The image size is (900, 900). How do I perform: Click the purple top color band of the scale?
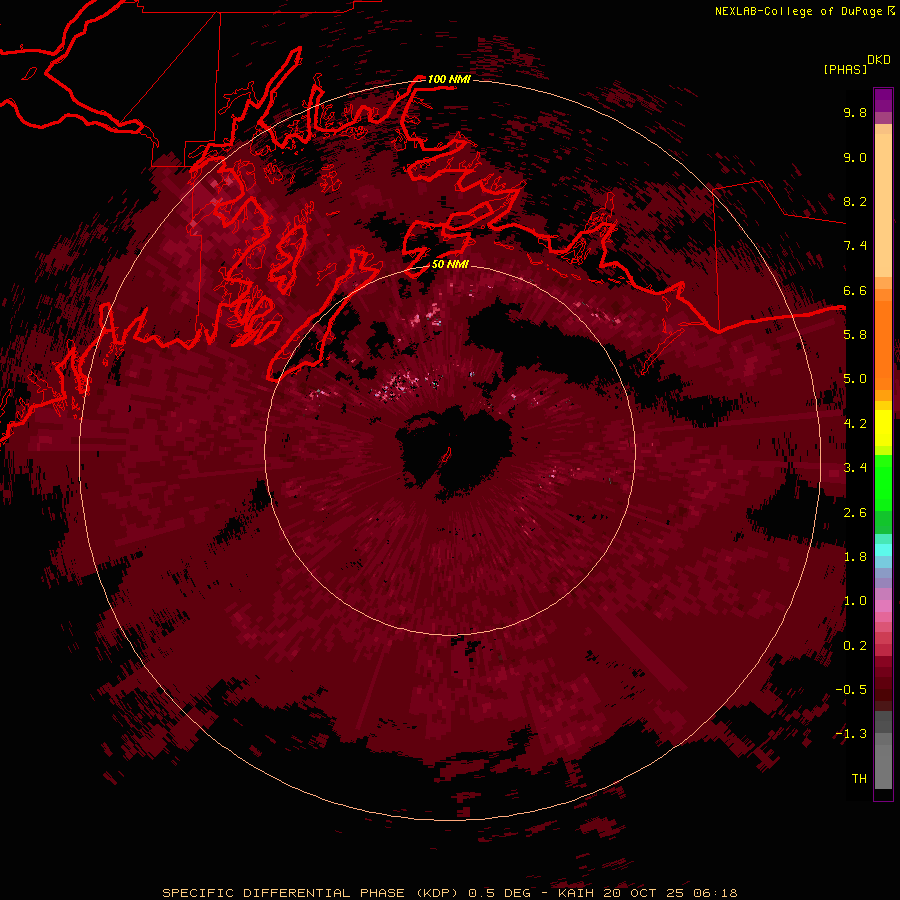pos(883,100)
